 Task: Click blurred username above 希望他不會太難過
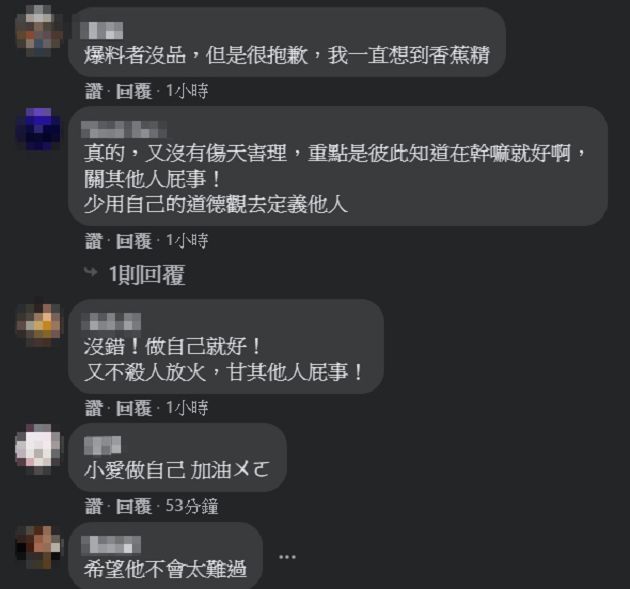coord(111,545)
